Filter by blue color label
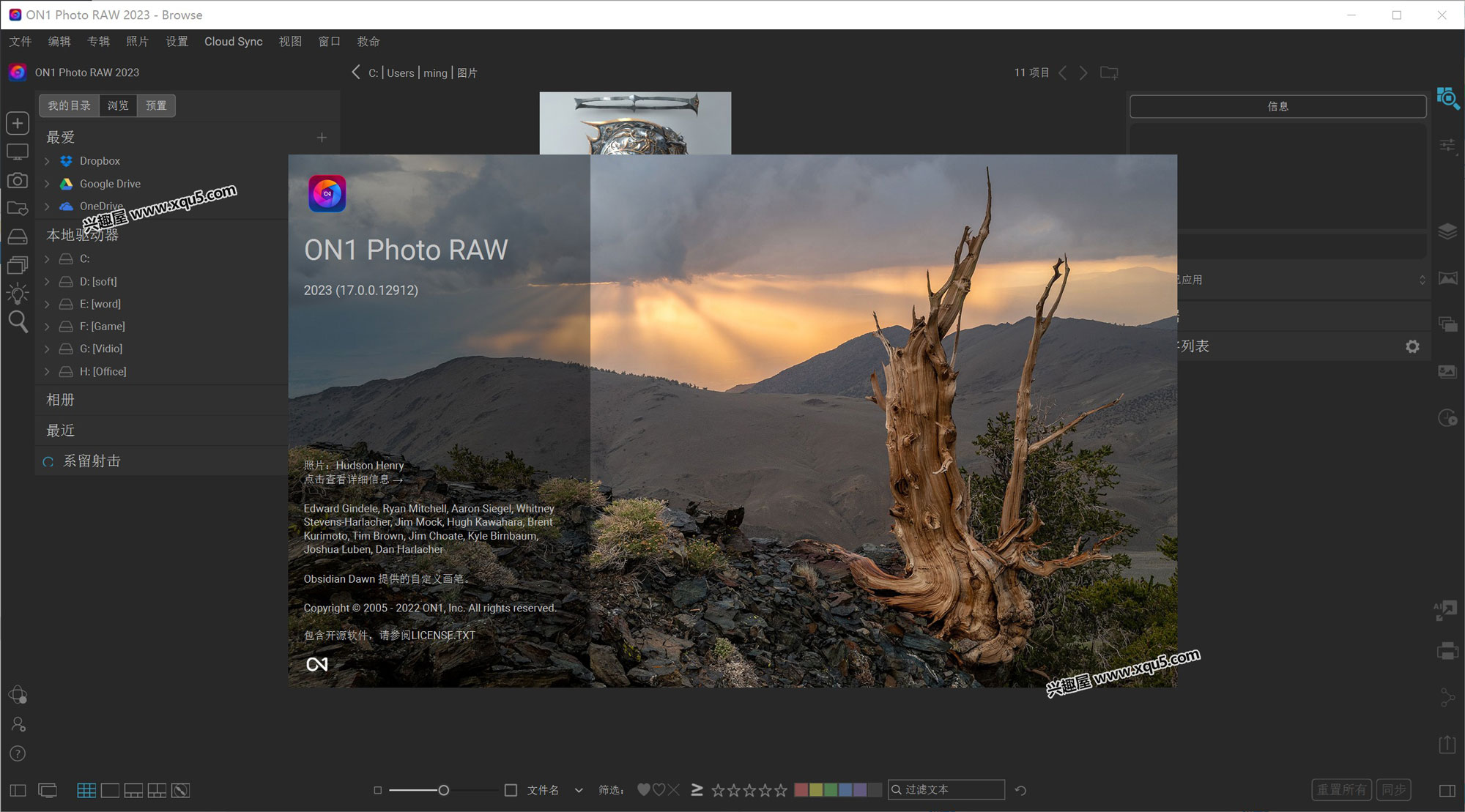Screen dimensions: 1465x812 pos(845,790)
